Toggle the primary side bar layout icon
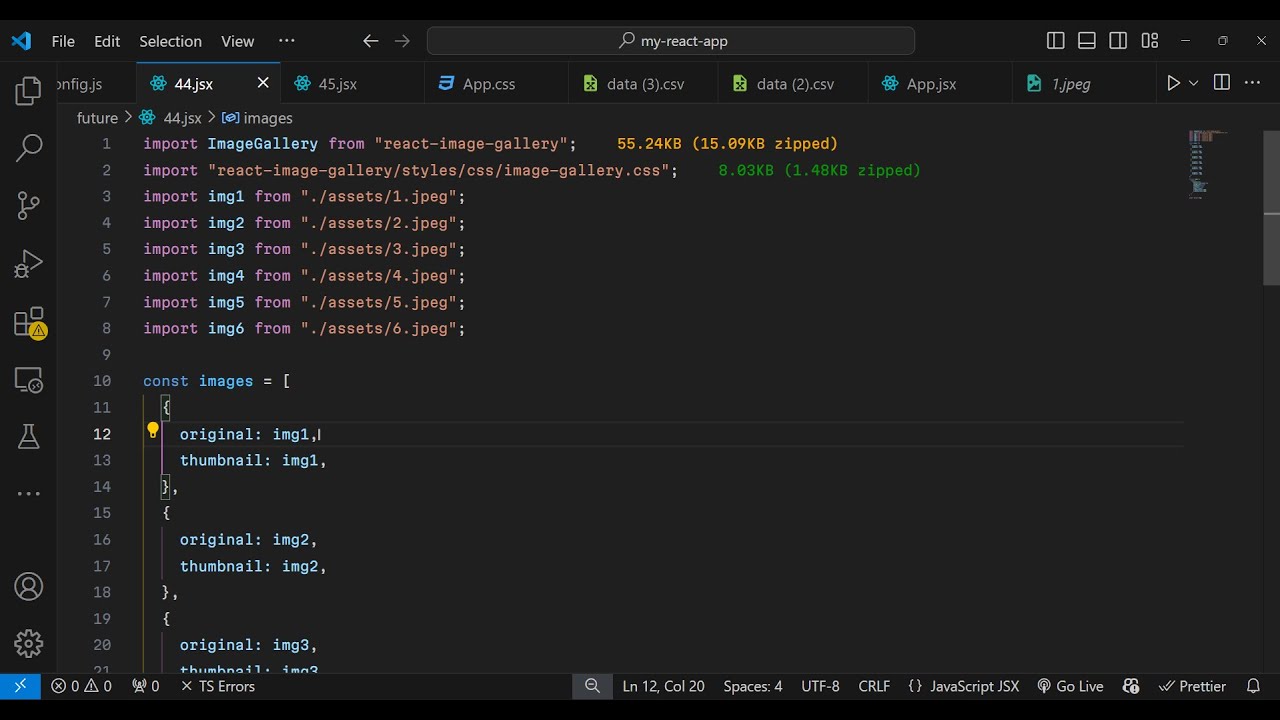The image size is (1280, 720). point(1056,41)
